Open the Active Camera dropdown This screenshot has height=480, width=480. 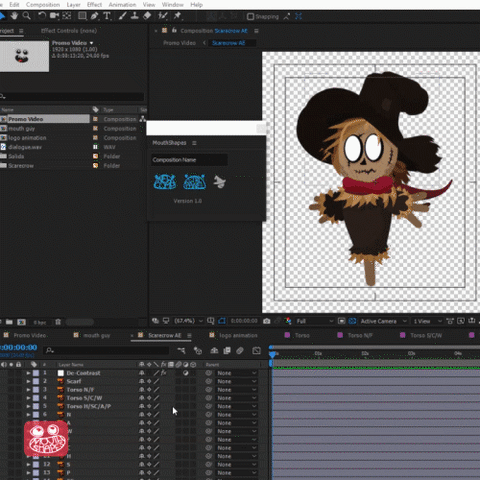pos(383,321)
